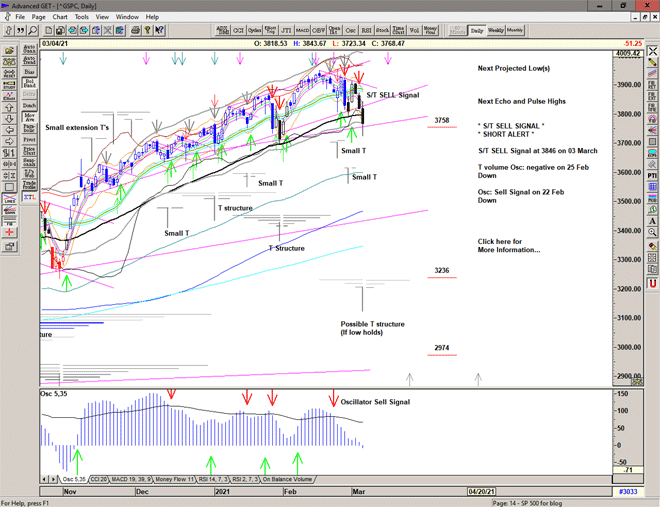Image resolution: width=660 pixels, height=507 pixels.
Task: Open the Chart menu
Action: pos(60,17)
